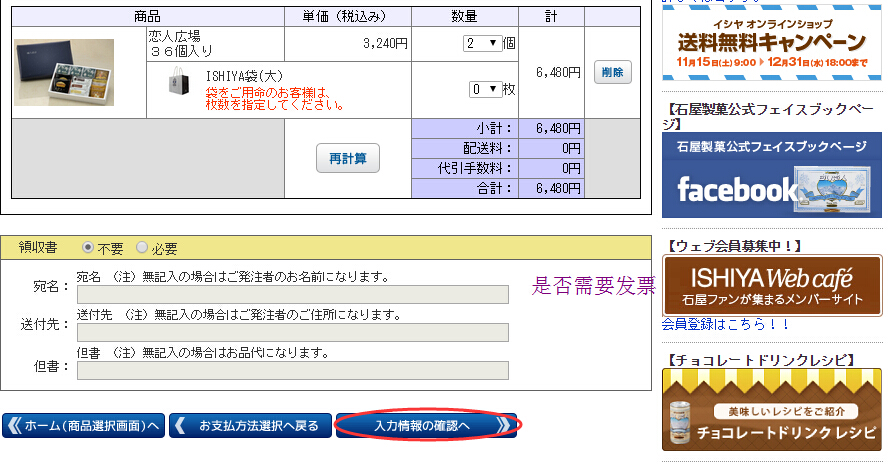Go back to ホーム(商品選択画面) button

click(84, 426)
